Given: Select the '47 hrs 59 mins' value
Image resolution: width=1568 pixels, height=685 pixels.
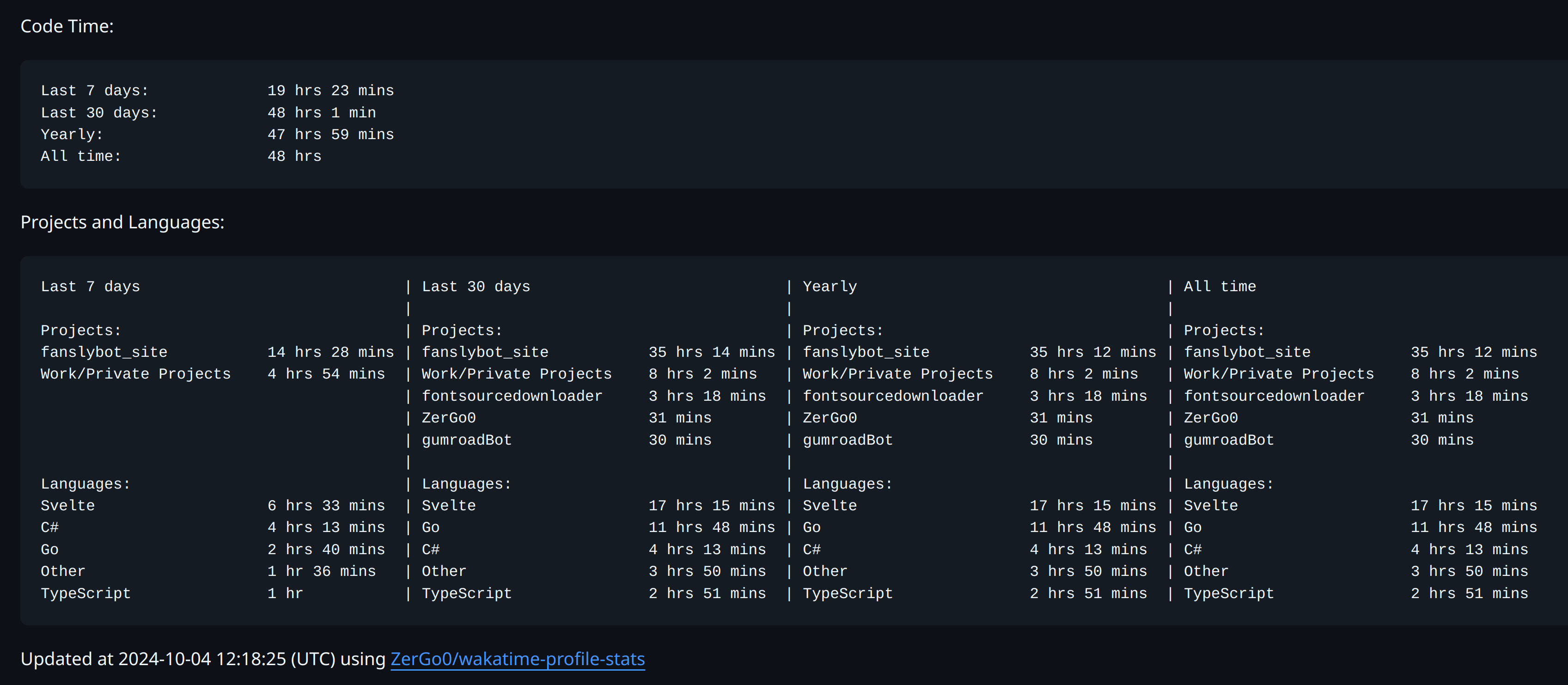Looking at the screenshot, I should click(x=330, y=135).
